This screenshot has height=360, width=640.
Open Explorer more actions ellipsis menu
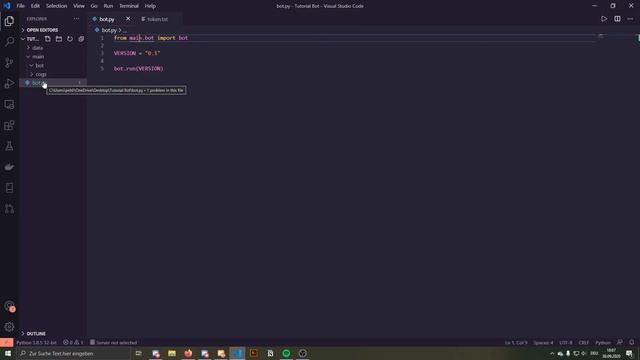76,19
